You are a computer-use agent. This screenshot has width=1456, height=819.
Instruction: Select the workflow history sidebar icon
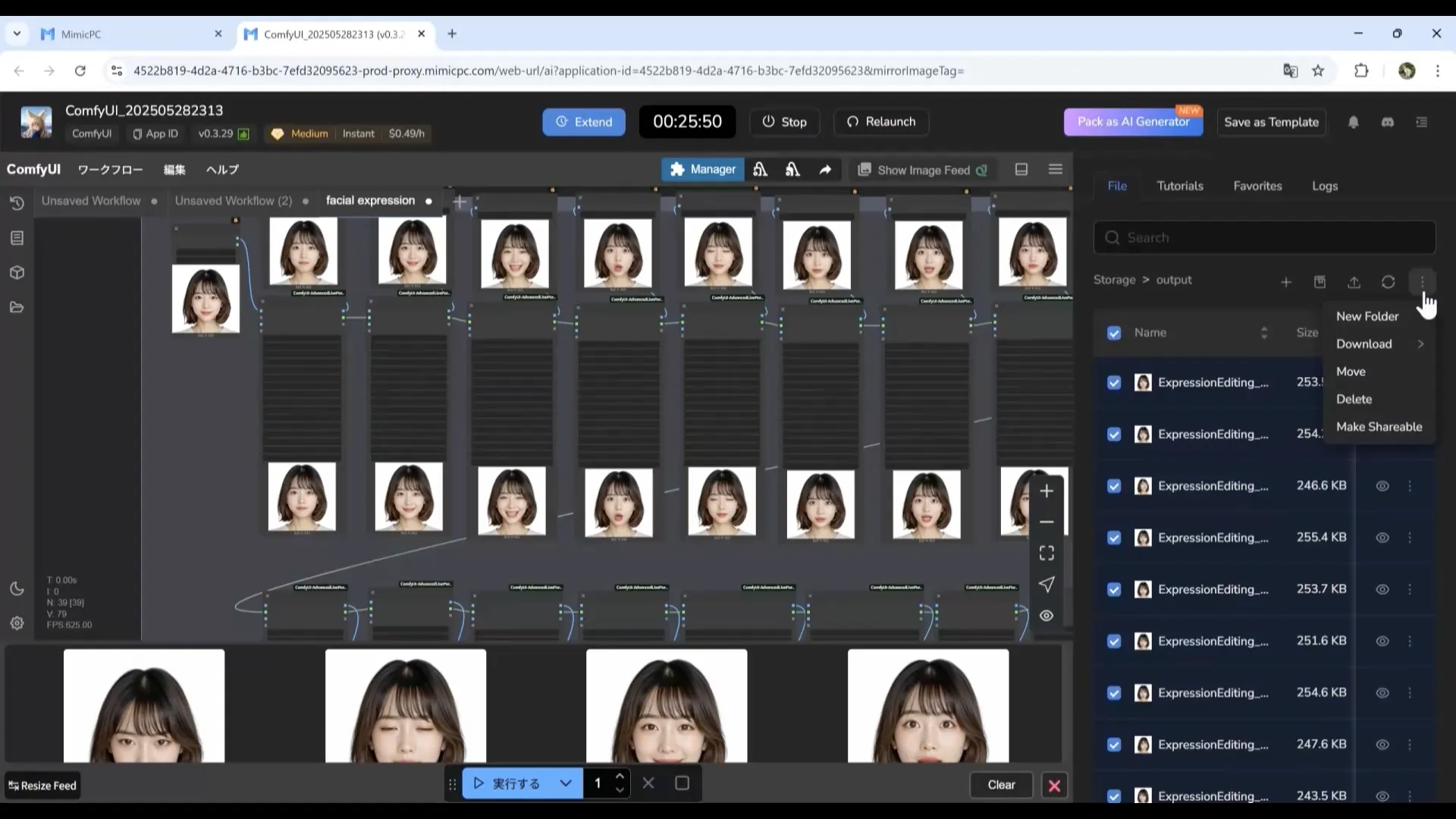tap(17, 203)
